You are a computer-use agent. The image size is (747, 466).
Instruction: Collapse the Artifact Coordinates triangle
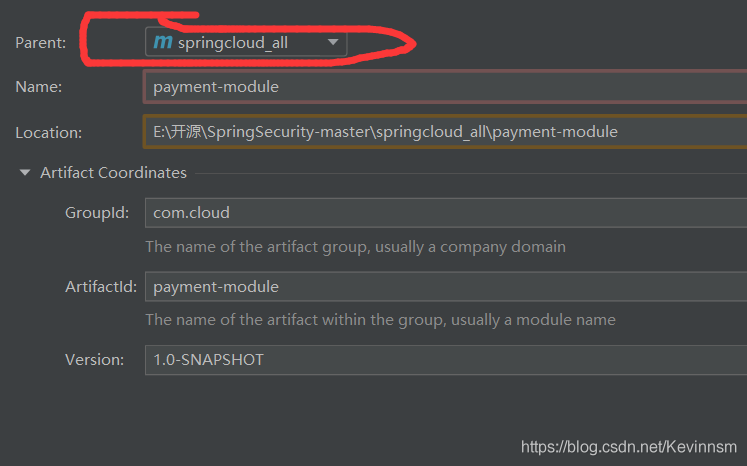coord(25,173)
